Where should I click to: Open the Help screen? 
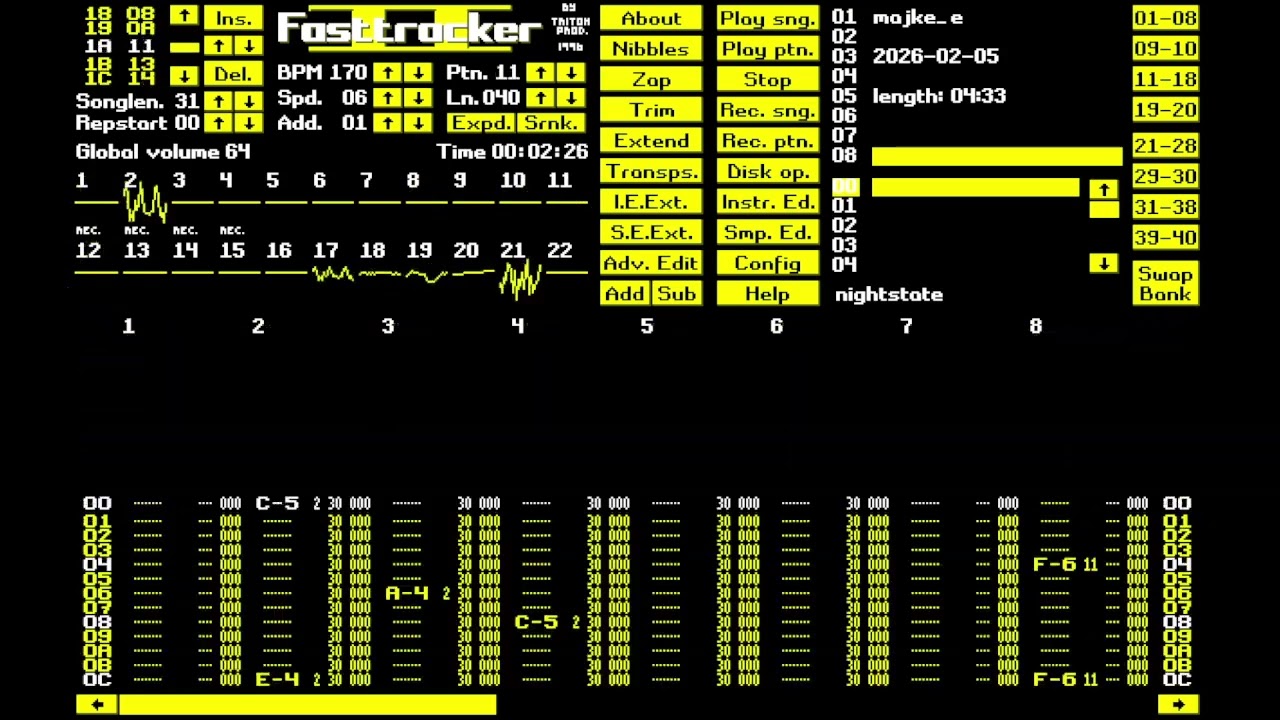[768, 293]
